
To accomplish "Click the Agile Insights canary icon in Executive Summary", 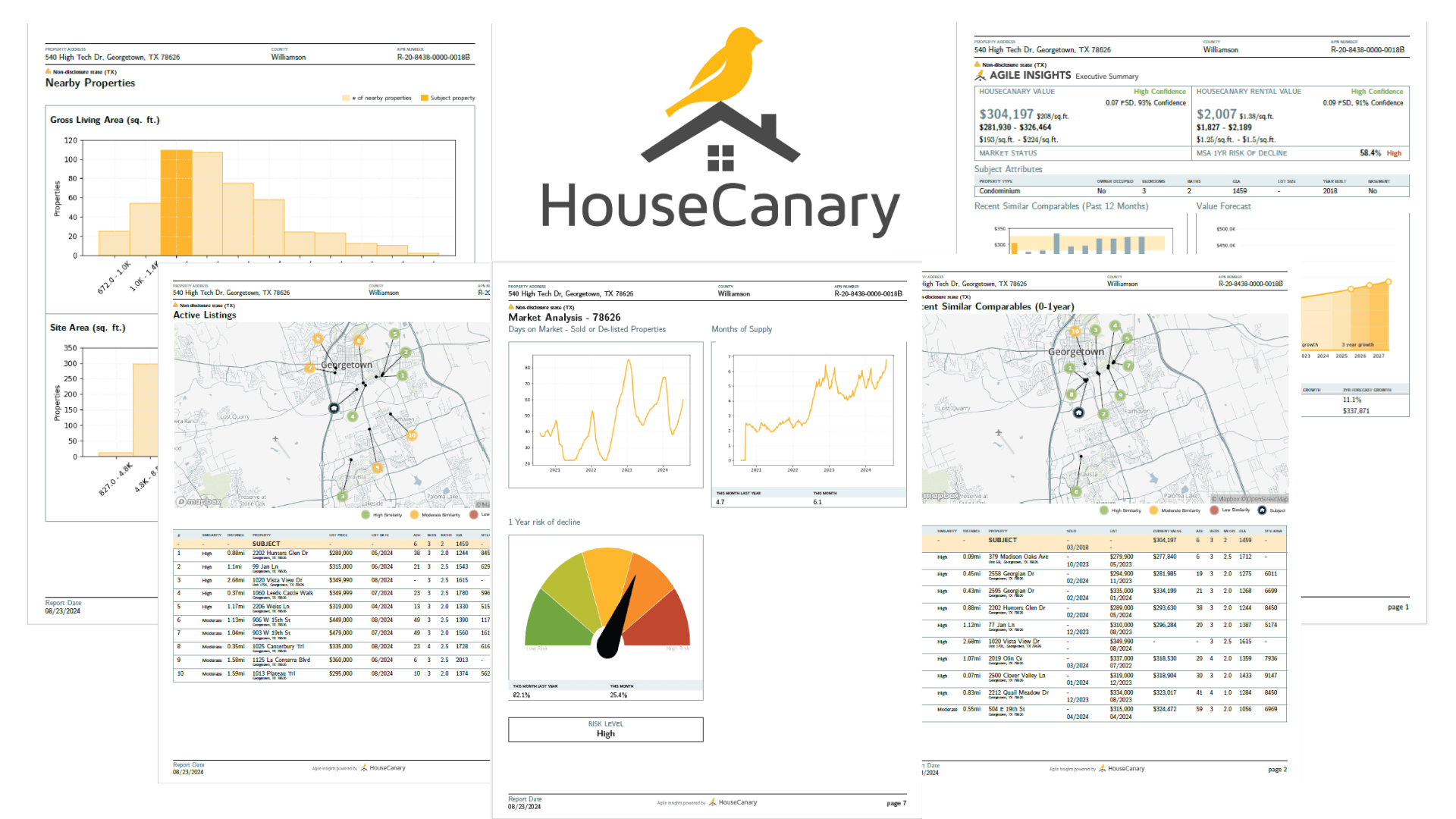I will pos(980,76).
